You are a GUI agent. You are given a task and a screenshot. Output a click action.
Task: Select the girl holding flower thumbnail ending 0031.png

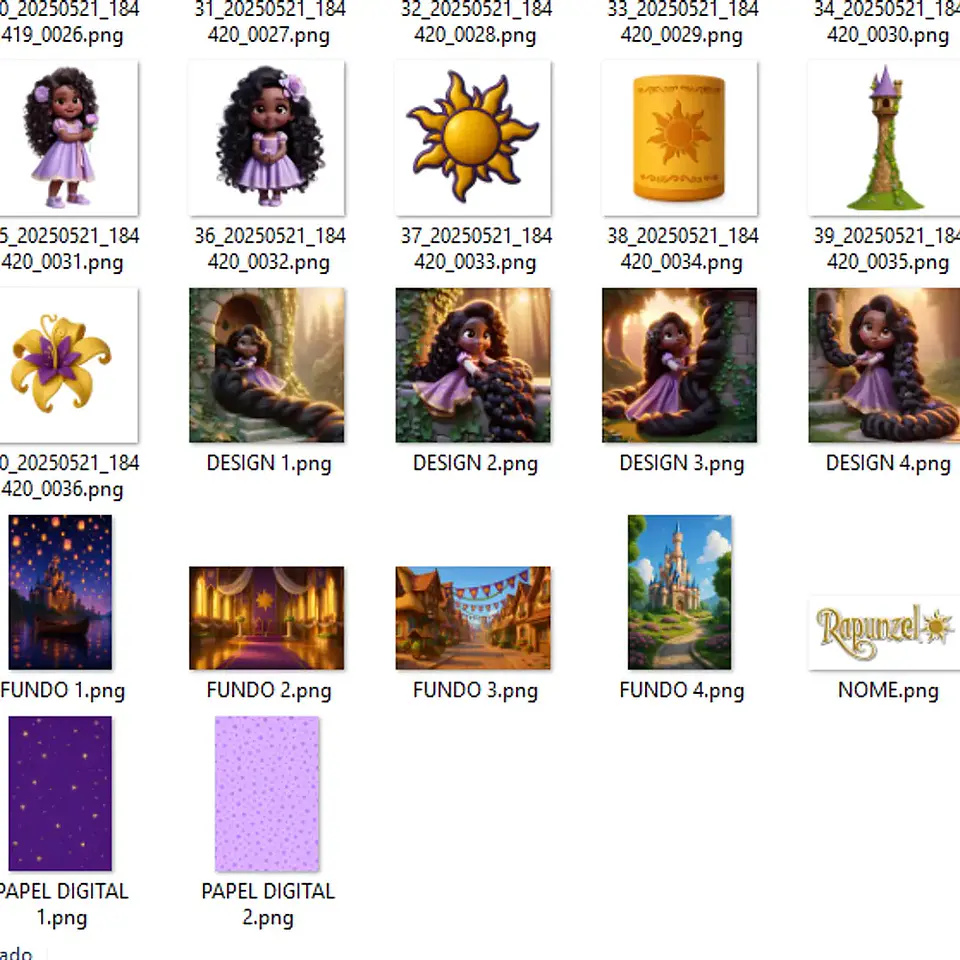click(x=69, y=138)
